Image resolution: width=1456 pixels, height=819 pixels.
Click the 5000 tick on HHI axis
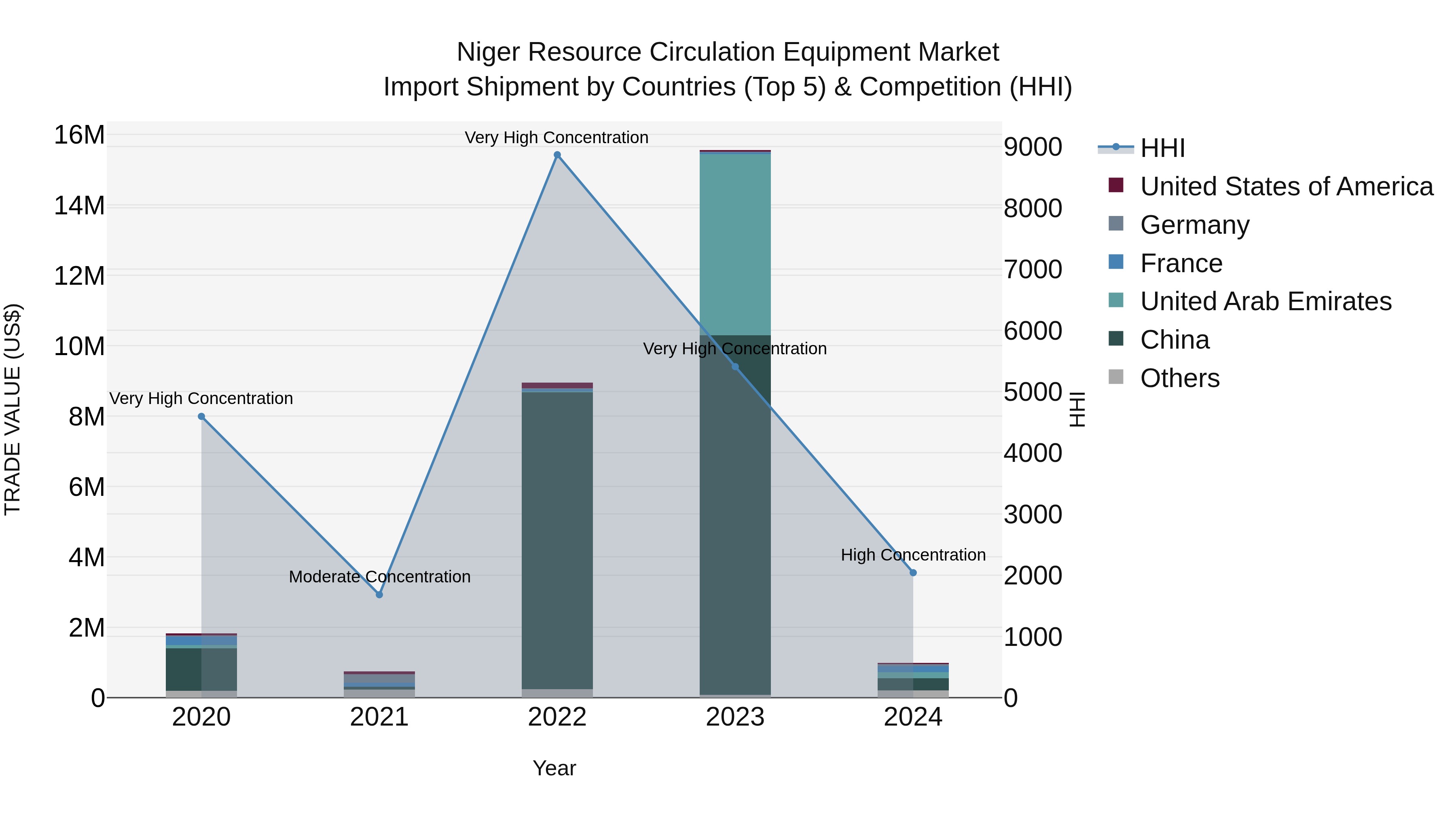pos(1033,392)
